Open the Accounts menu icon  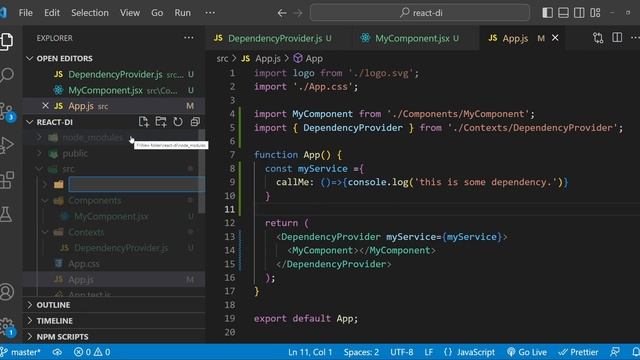pyautogui.click(x=7, y=291)
